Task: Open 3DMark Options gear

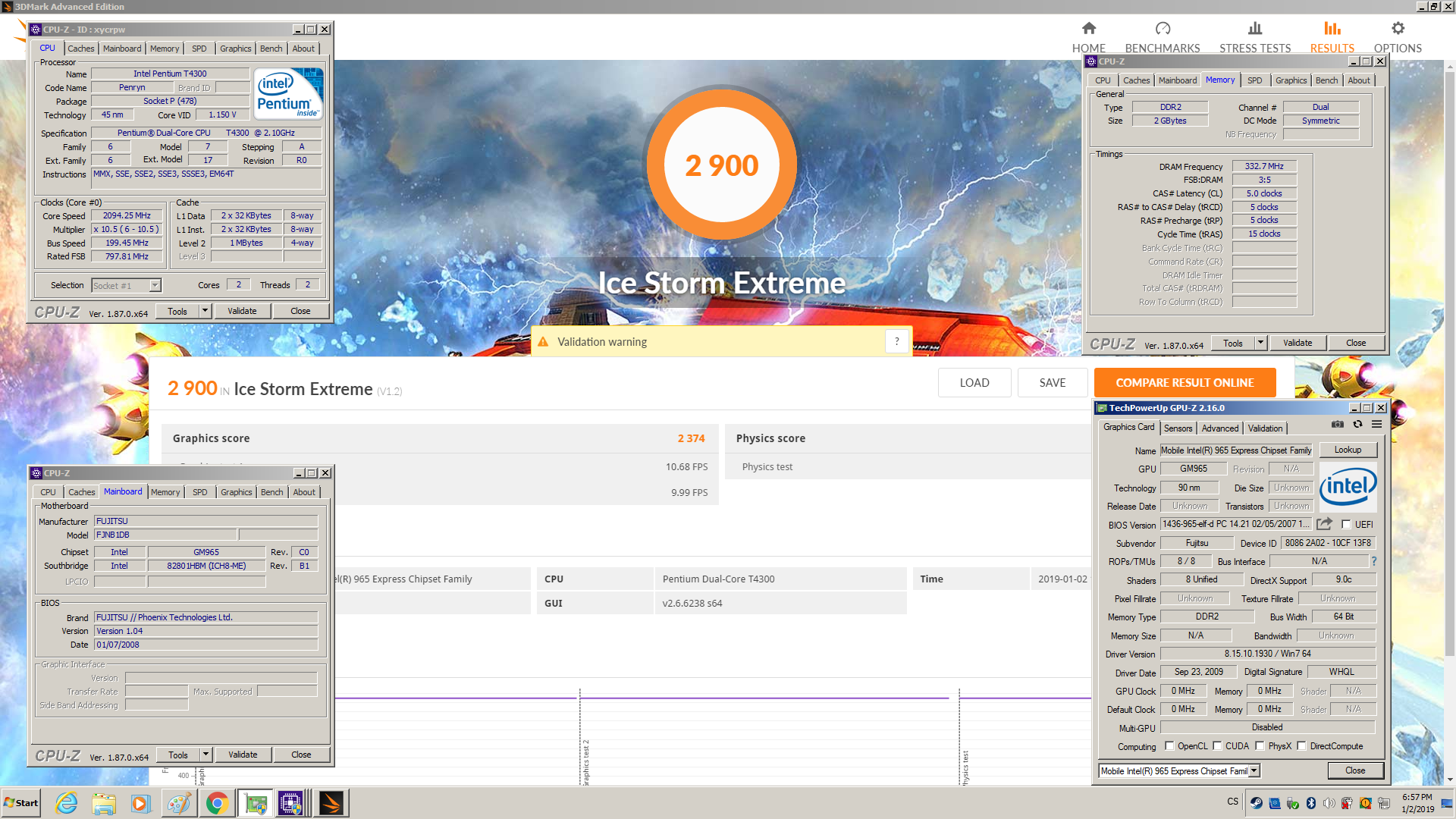Action: 1398,29
